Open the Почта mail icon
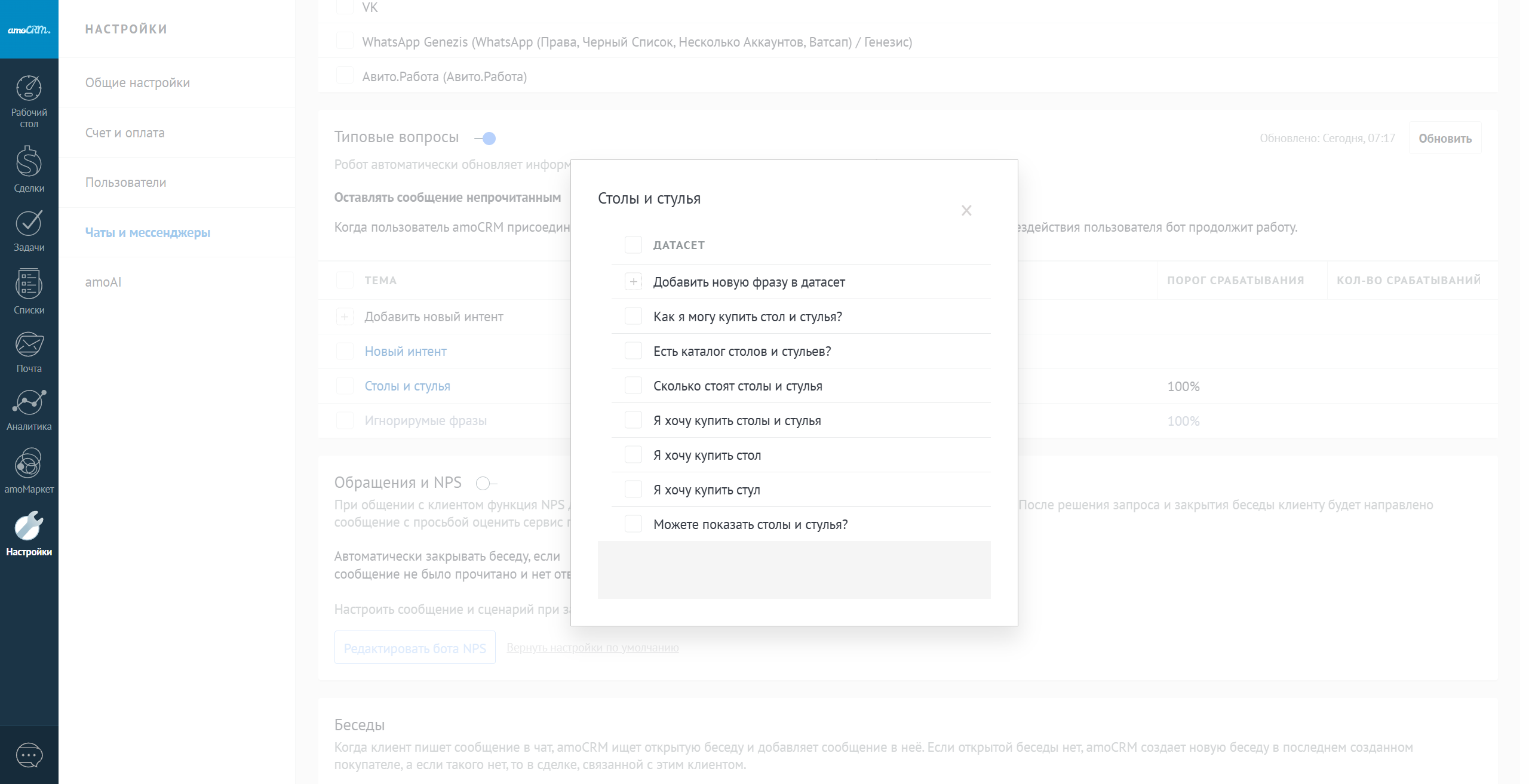 [29, 351]
